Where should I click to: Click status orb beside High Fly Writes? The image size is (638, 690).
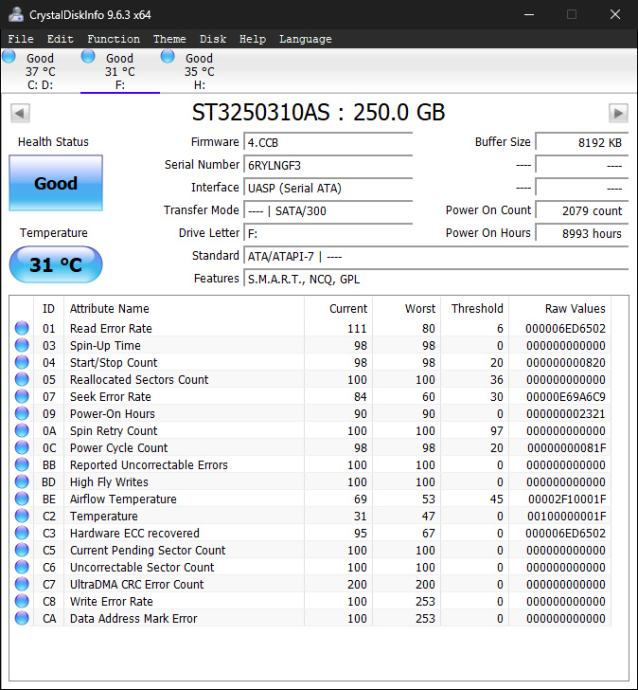coord(22,482)
